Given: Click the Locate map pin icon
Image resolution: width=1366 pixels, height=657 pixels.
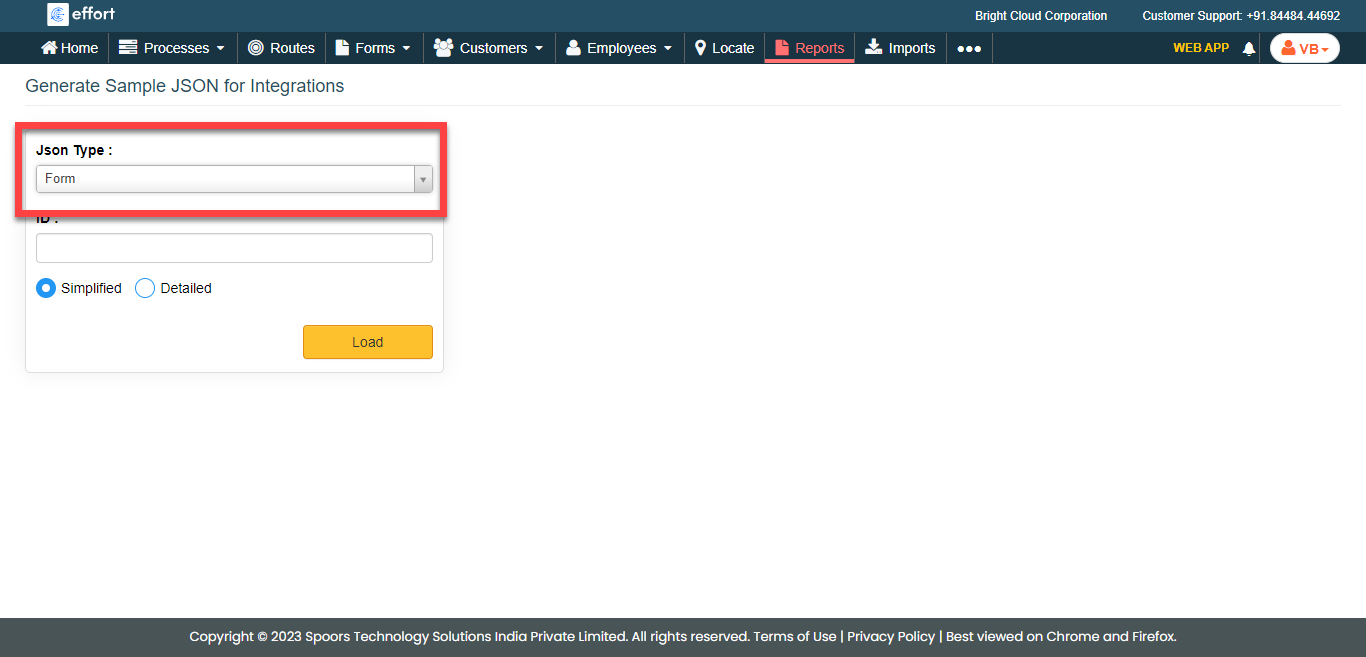Looking at the screenshot, I should click(x=701, y=48).
